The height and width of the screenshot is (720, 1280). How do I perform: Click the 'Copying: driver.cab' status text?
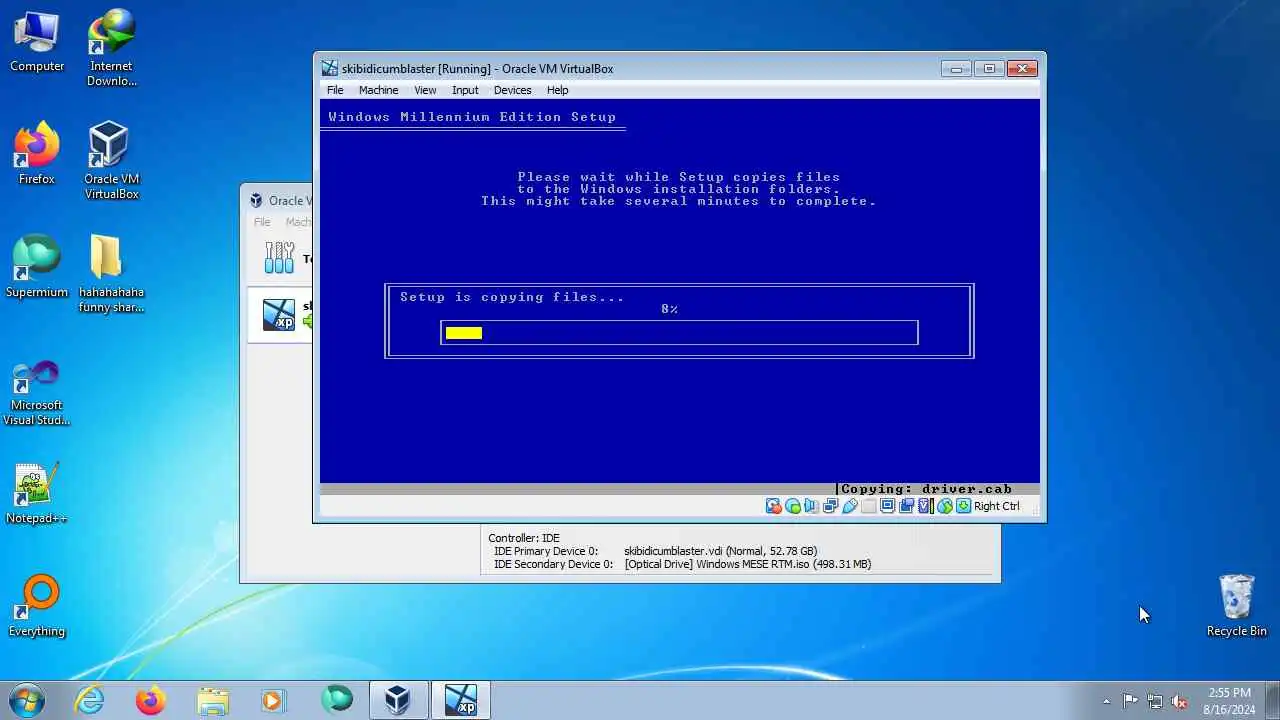coord(926,489)
